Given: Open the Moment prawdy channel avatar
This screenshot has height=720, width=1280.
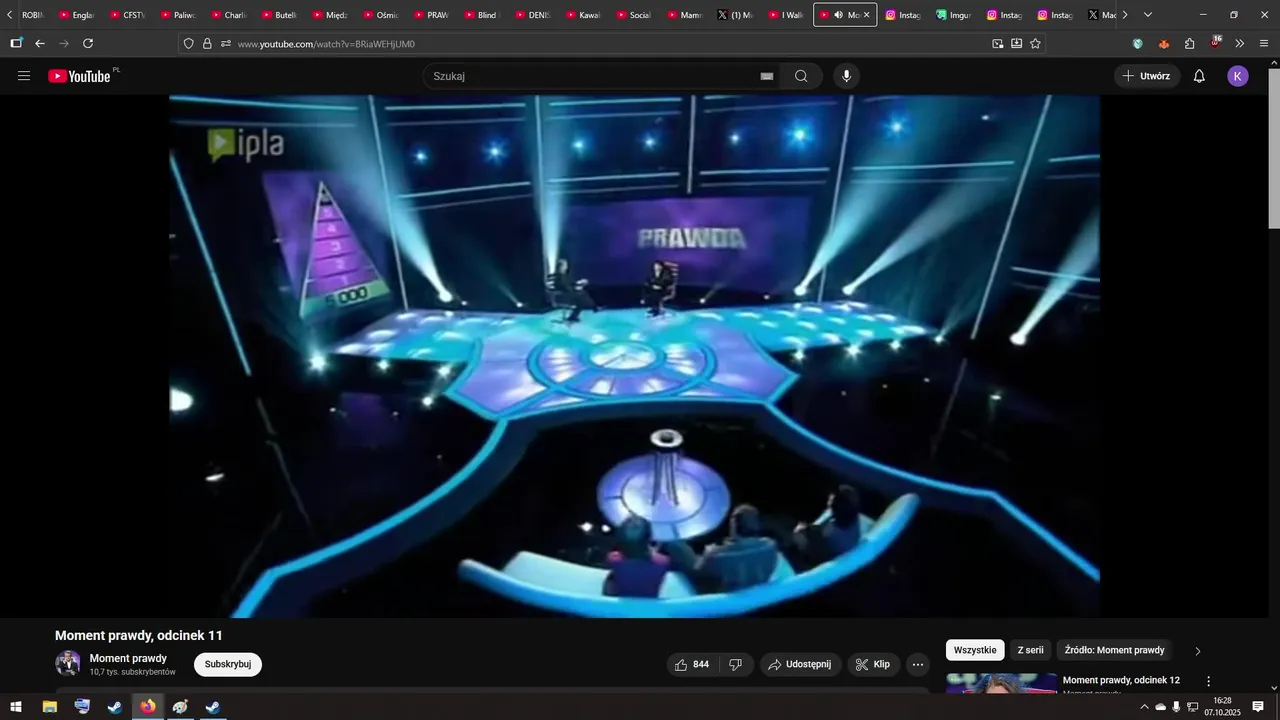Looking at the screenshot, I should pyautogui.click(x=68, y=664).
